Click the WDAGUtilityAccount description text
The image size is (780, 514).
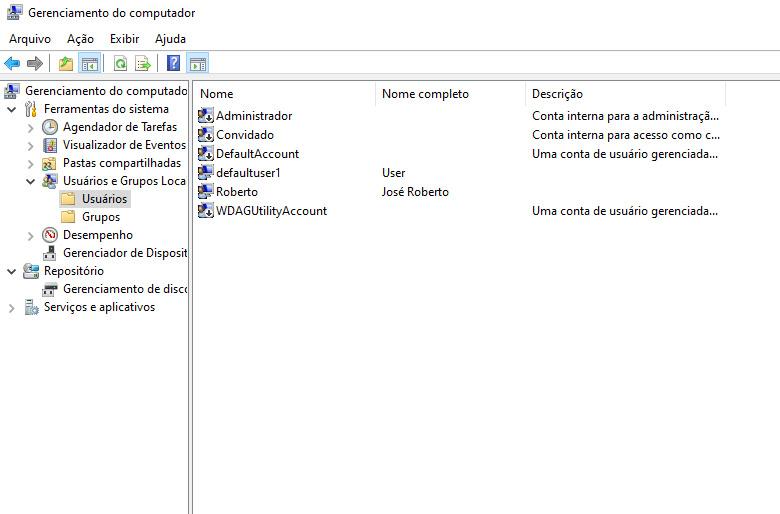tap(625, 210)
